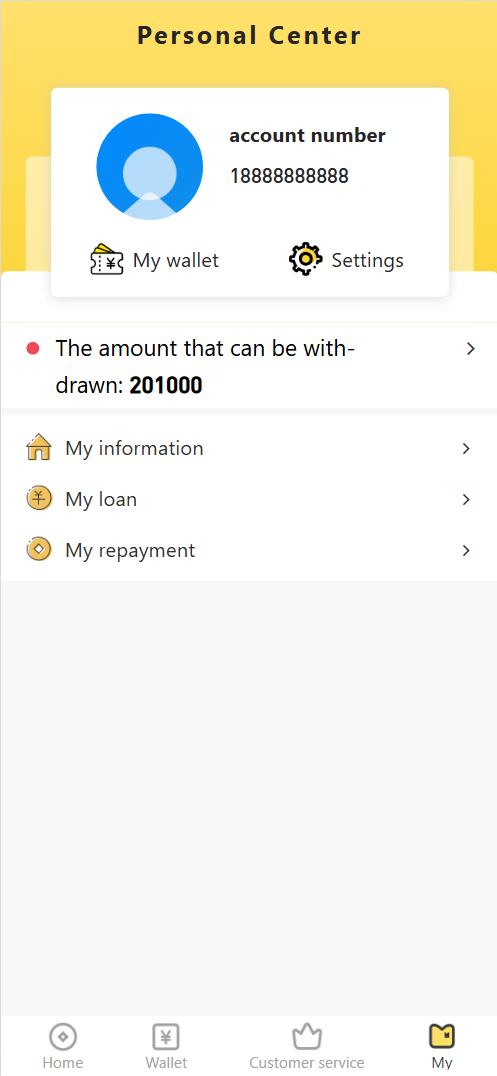Open My loan via its right chevron
The image size is (497, 1076).
(x=466, y=500)
